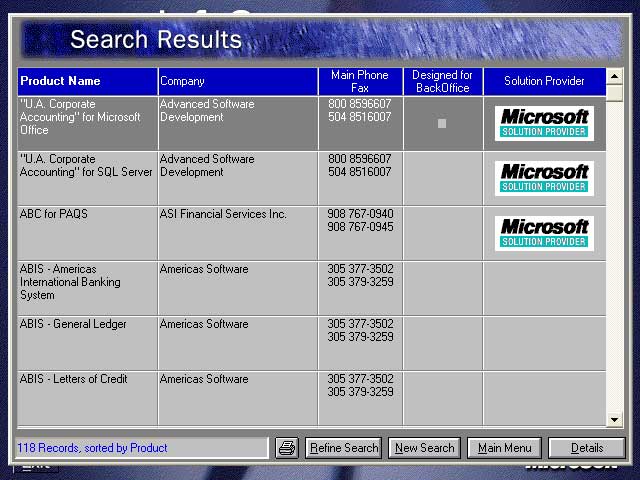Click Americas Software in International Banking row

pyautogui.click(x=238, y=289)
